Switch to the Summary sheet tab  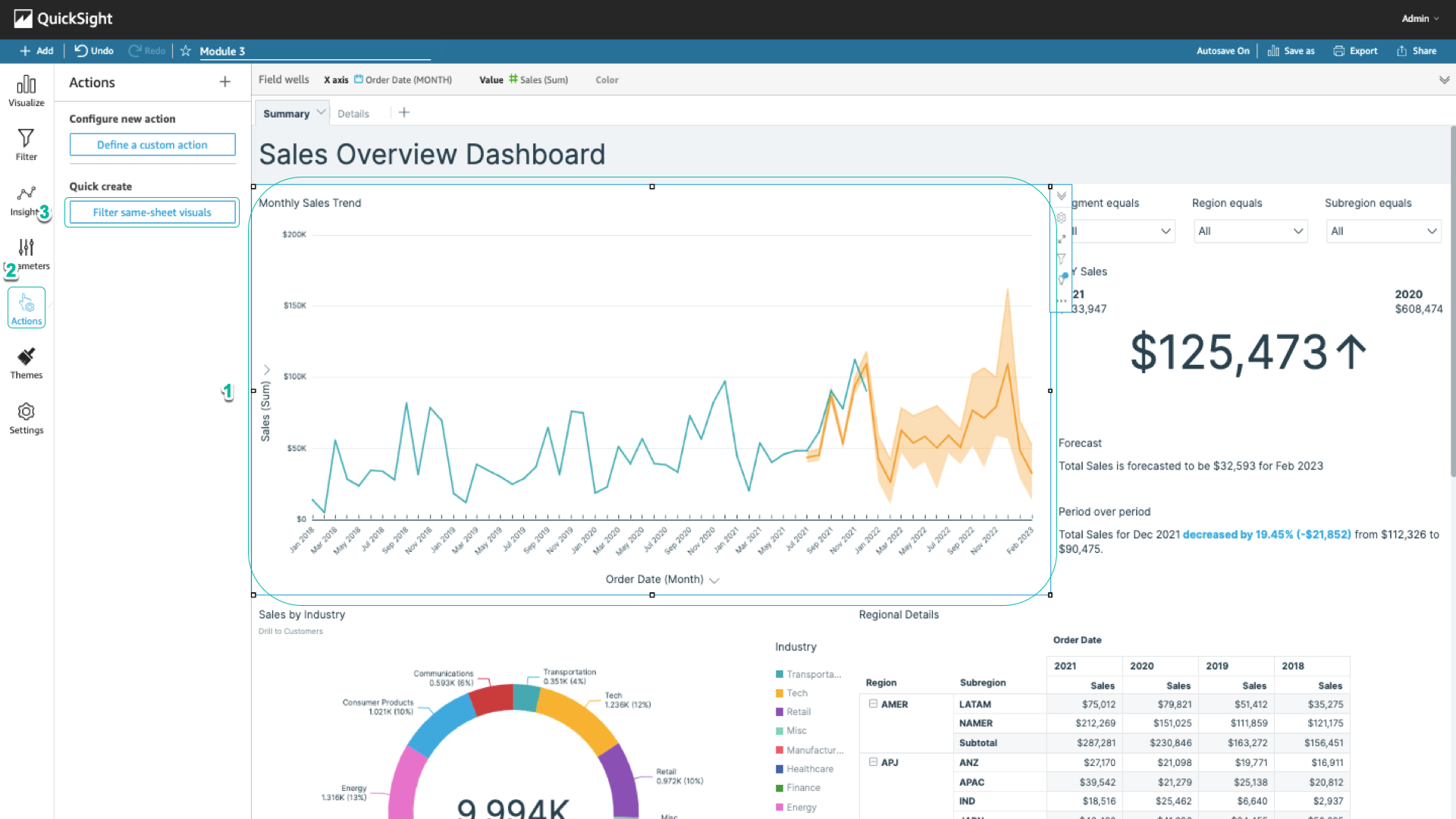(286, 114)
